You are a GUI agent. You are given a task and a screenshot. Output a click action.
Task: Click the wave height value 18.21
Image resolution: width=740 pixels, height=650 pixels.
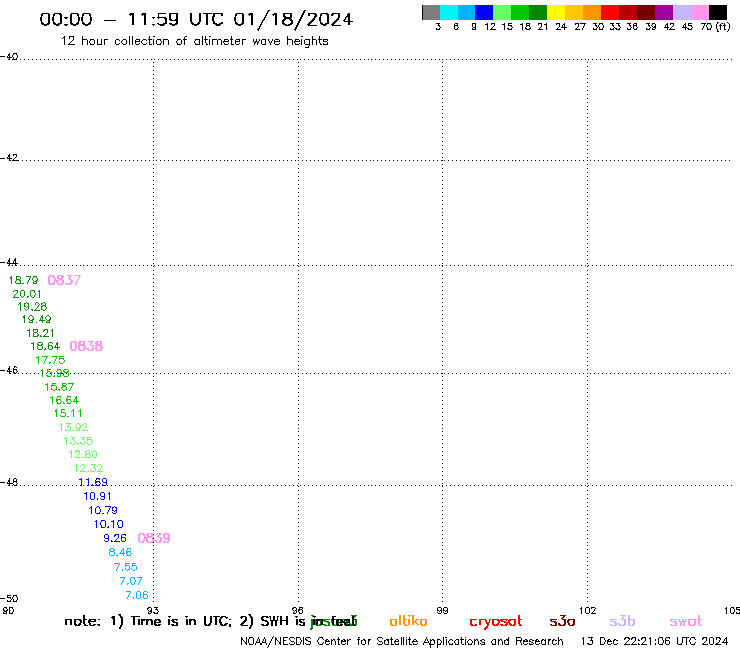pyautogui.click(x=41, y=333)
